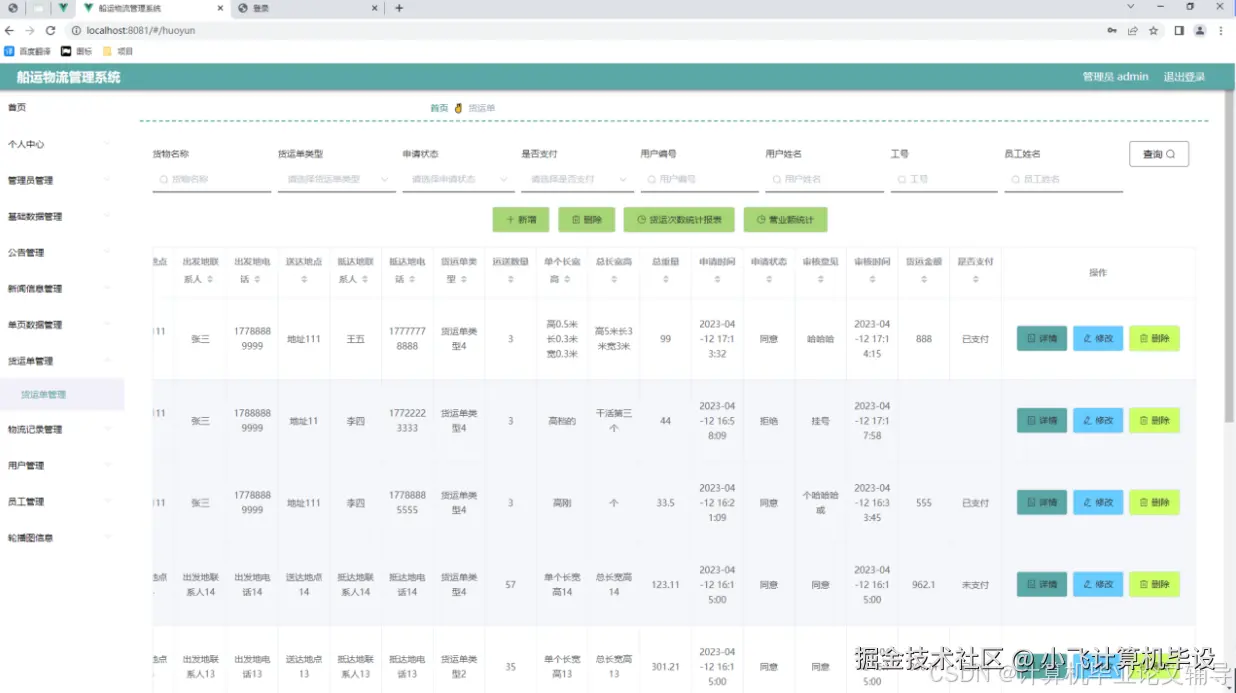Click the 查询 search button
This screenshot has height=693, width=1236.
tap(1159, 154)
